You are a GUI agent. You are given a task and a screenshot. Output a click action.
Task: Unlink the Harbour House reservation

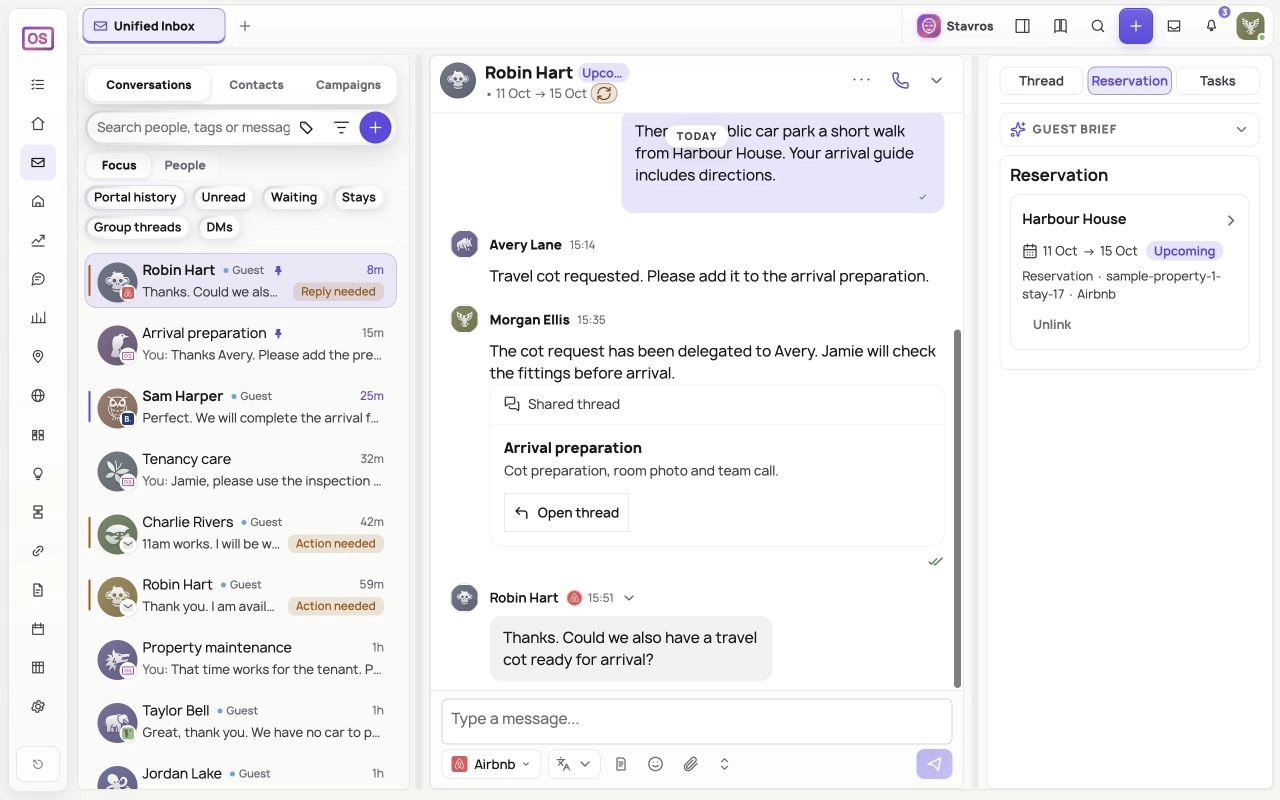[x=1052, y=324]
